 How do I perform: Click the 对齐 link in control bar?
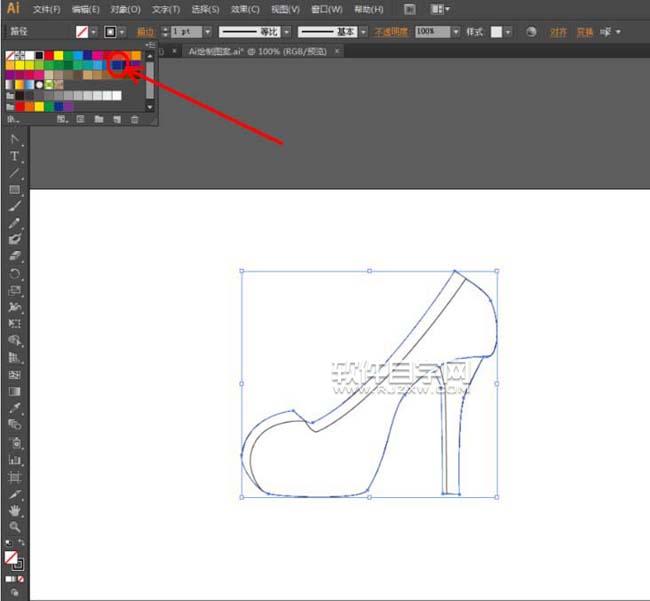[x=558, y=32]
